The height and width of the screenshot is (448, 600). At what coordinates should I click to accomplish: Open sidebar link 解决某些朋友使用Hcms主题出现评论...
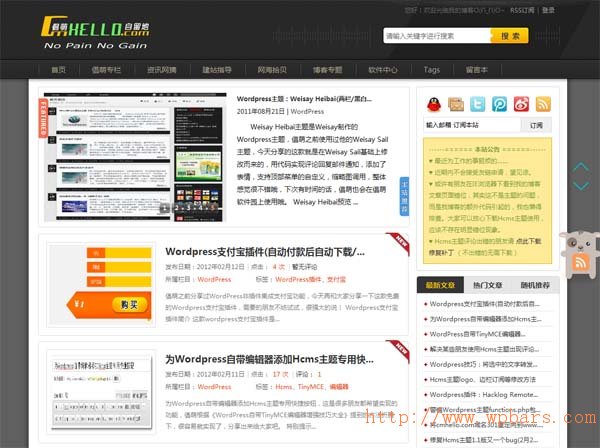click(484, 349)
